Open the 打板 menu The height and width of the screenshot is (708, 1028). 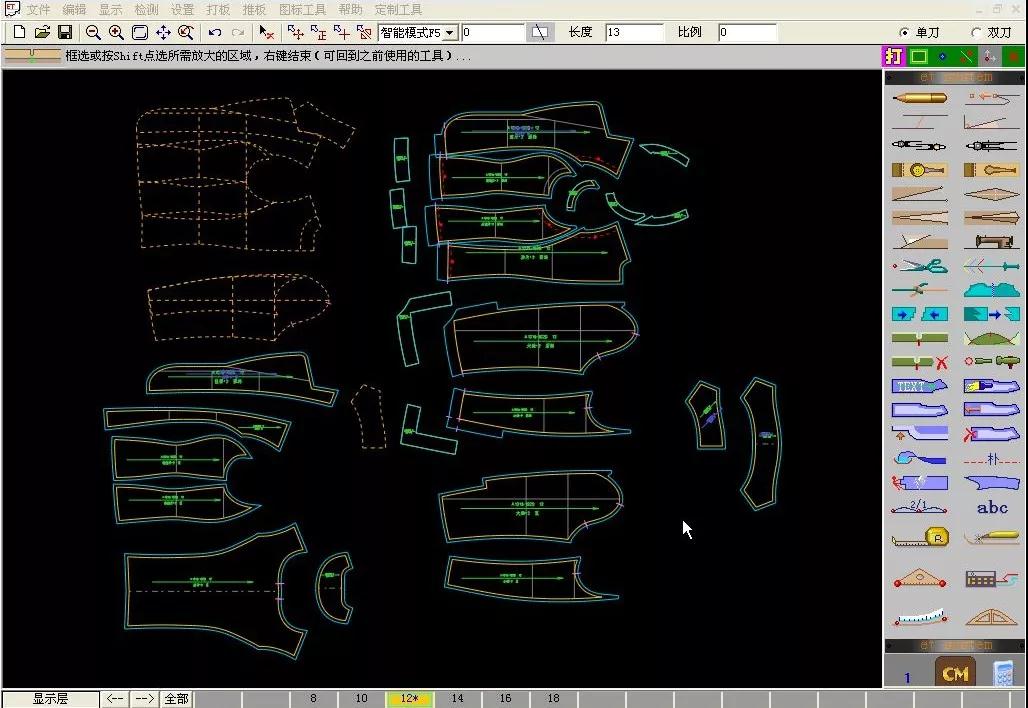(x=218, y=9)
